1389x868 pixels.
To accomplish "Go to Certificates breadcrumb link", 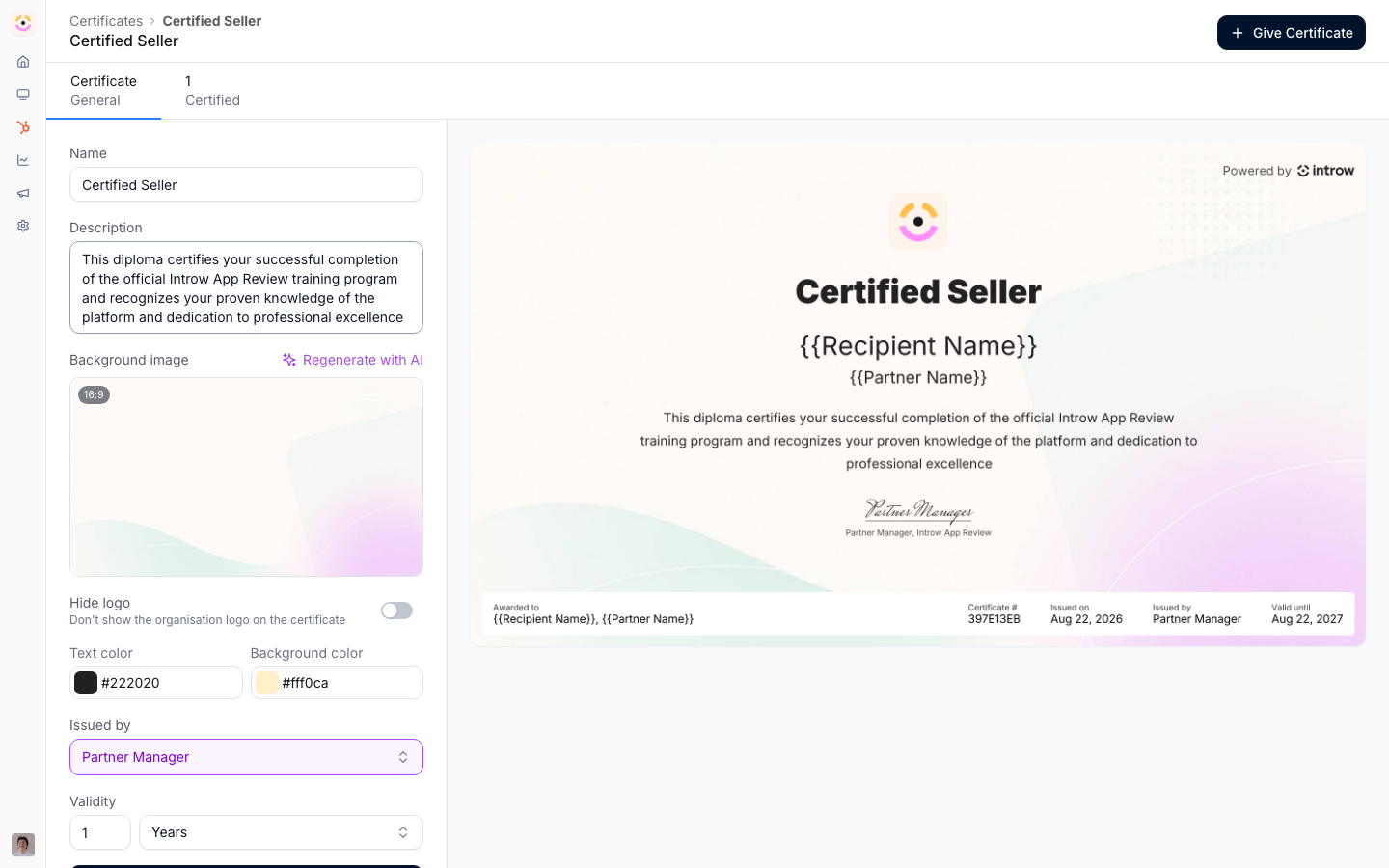I will (x=106, y=21).
